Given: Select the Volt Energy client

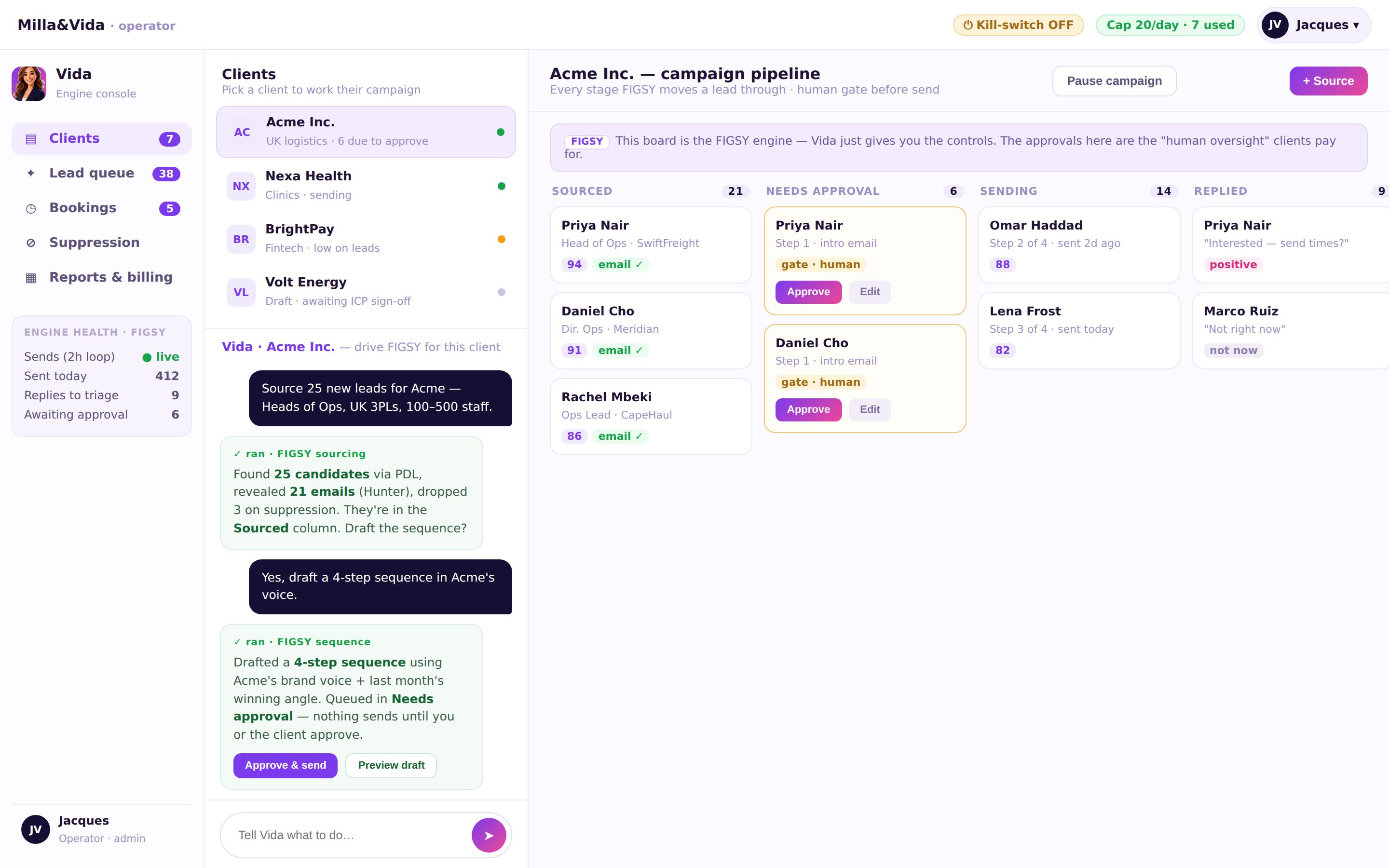Looking at the screenshot, I should click(366, 292).
